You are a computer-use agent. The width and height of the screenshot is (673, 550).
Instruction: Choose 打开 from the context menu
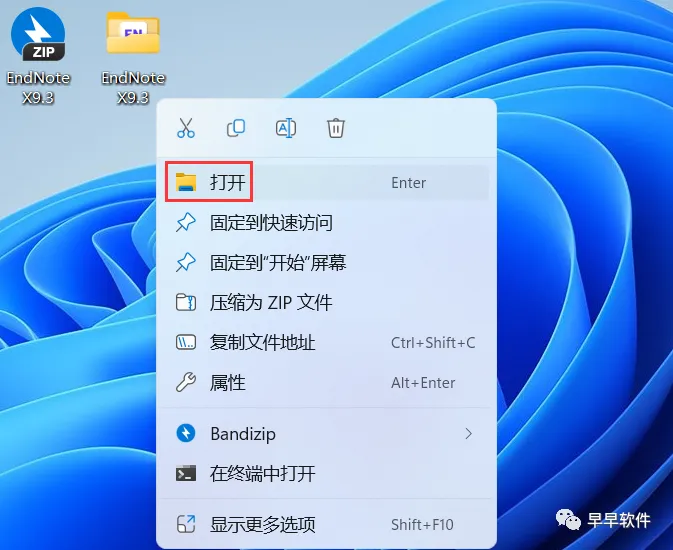327,182
